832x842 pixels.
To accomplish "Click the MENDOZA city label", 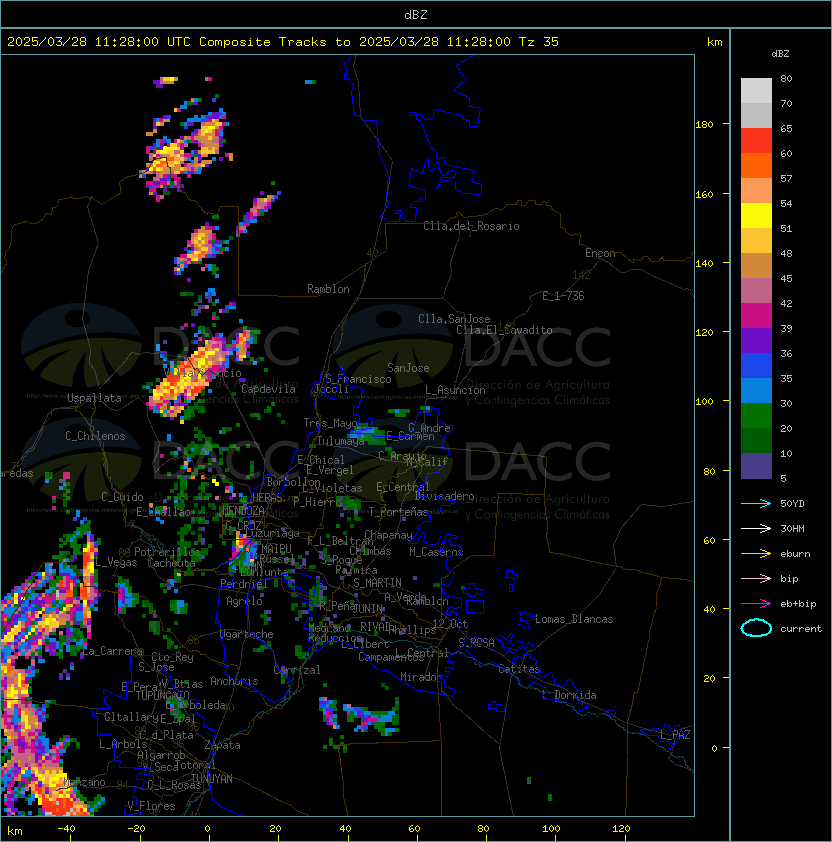I will (x=243, y=510).
